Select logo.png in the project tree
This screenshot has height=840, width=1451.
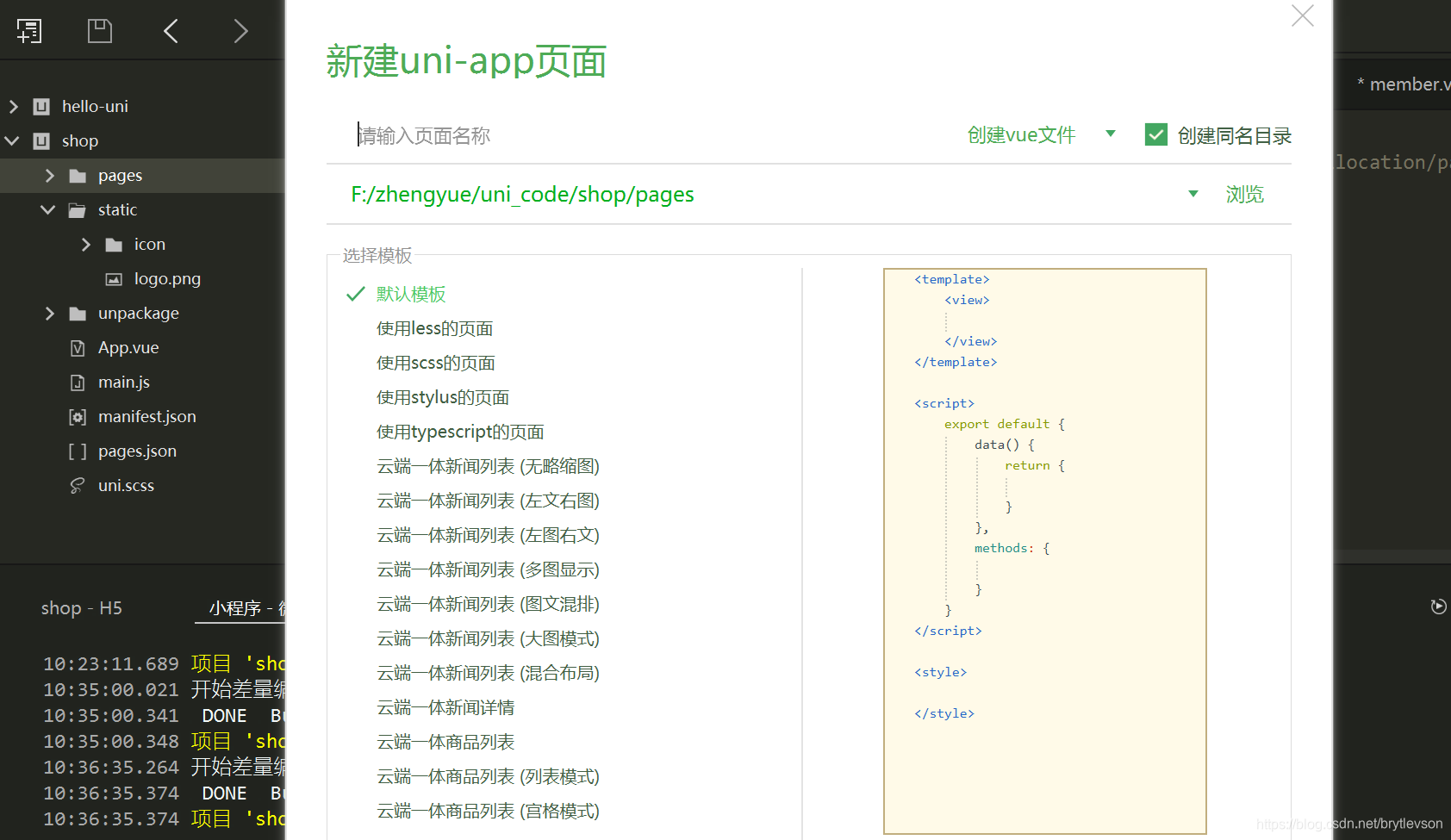point(167,279)
